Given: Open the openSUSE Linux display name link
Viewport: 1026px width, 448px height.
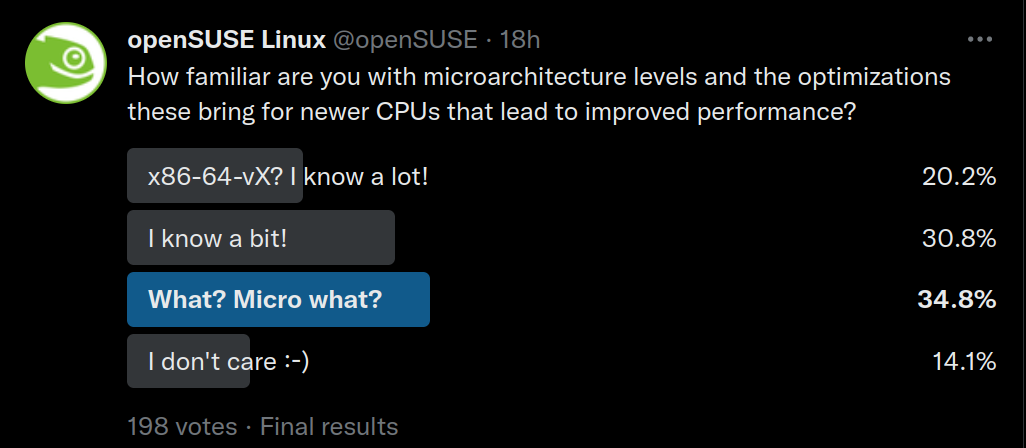Looking at the screenshot, I should pyautogui.click(x=227, y=40).
